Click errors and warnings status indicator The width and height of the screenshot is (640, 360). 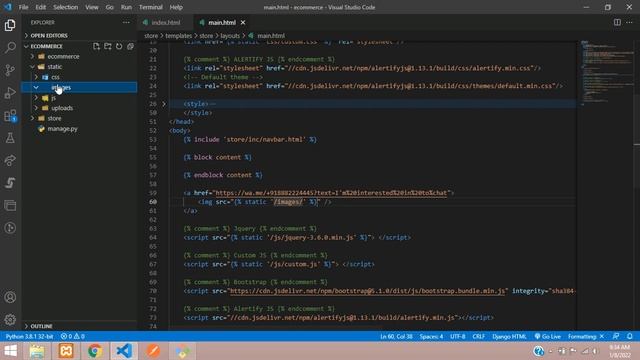(72, 336)
